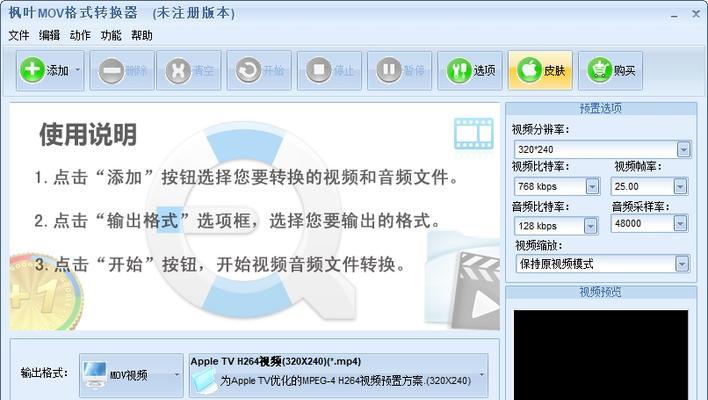Image resolution: width=708 pixels, height=400 pixels.
Task: Expand the 视频缩放 保持原视频模式 dropdown
Action: click(x=682, y=264)
